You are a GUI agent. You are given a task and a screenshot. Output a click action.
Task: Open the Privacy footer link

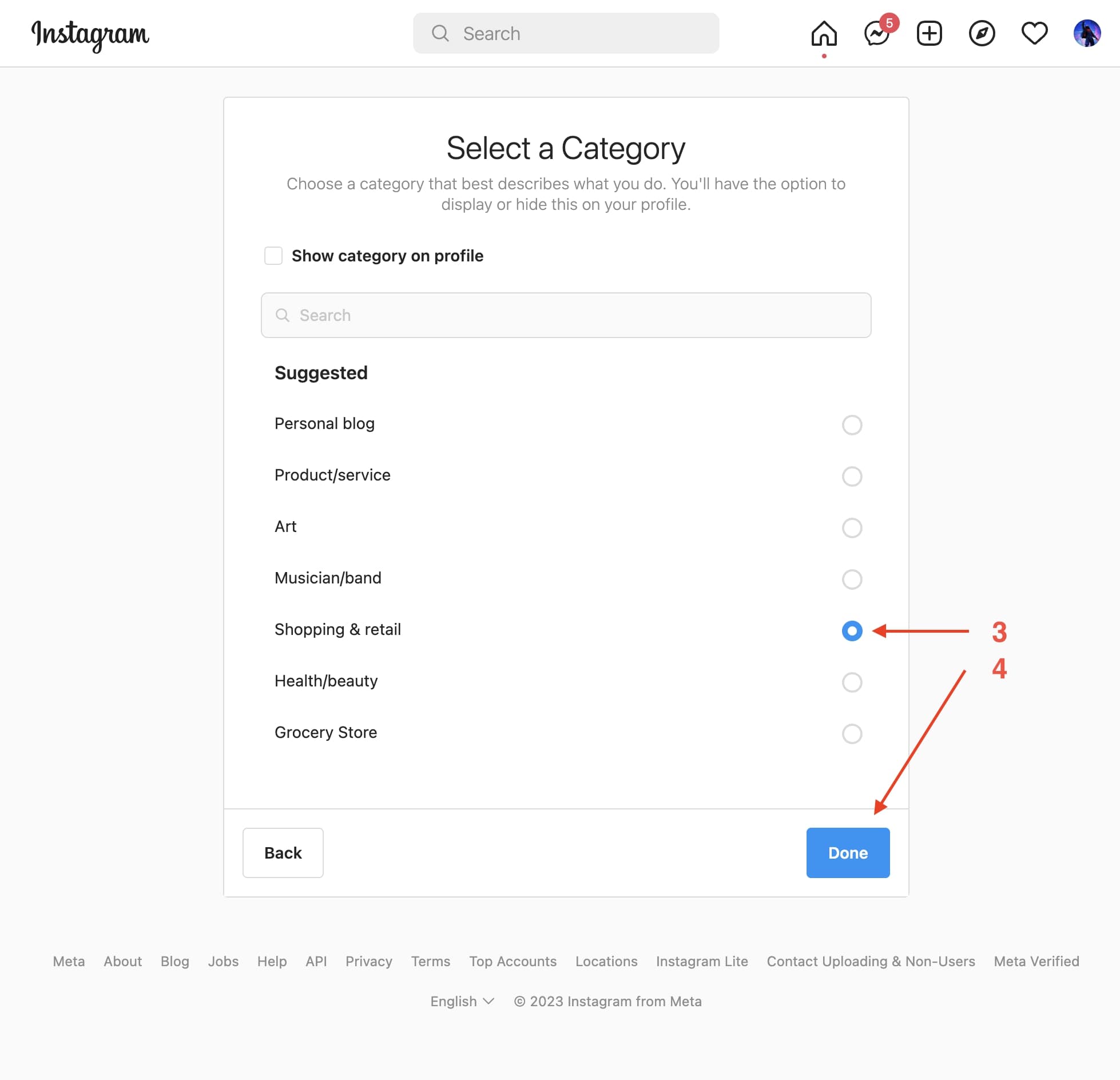pos(369,961)
